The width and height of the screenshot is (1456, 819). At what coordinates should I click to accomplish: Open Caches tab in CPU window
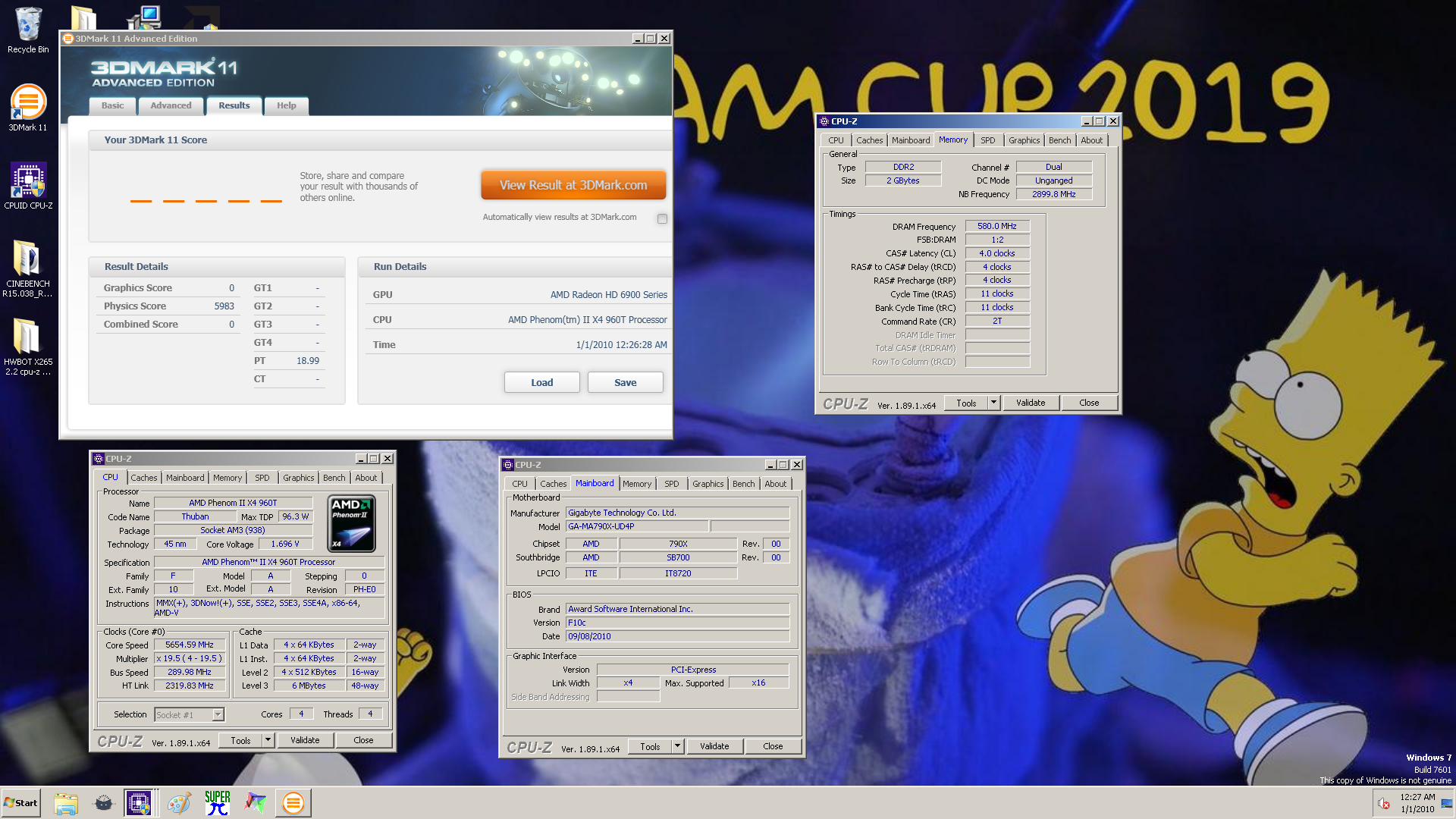point(144,478)
